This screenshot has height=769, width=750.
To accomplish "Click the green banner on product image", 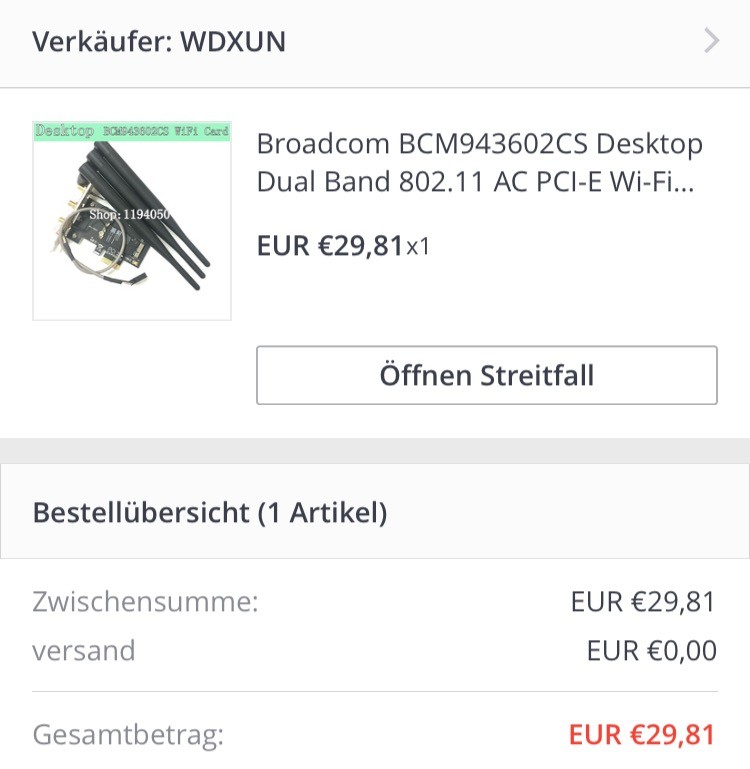I will [132, 131].
